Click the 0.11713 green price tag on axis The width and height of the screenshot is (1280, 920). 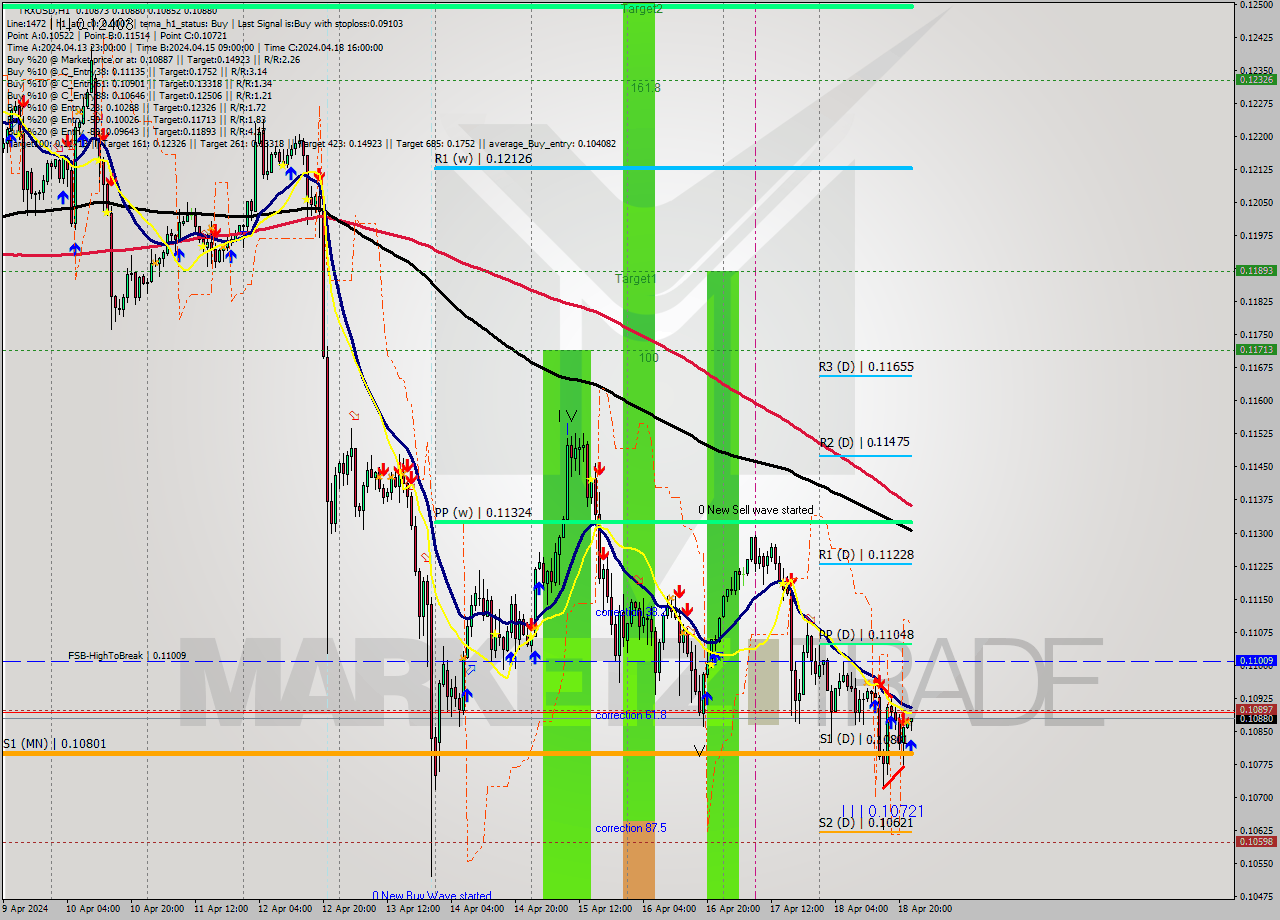[x=1256, y=349]
